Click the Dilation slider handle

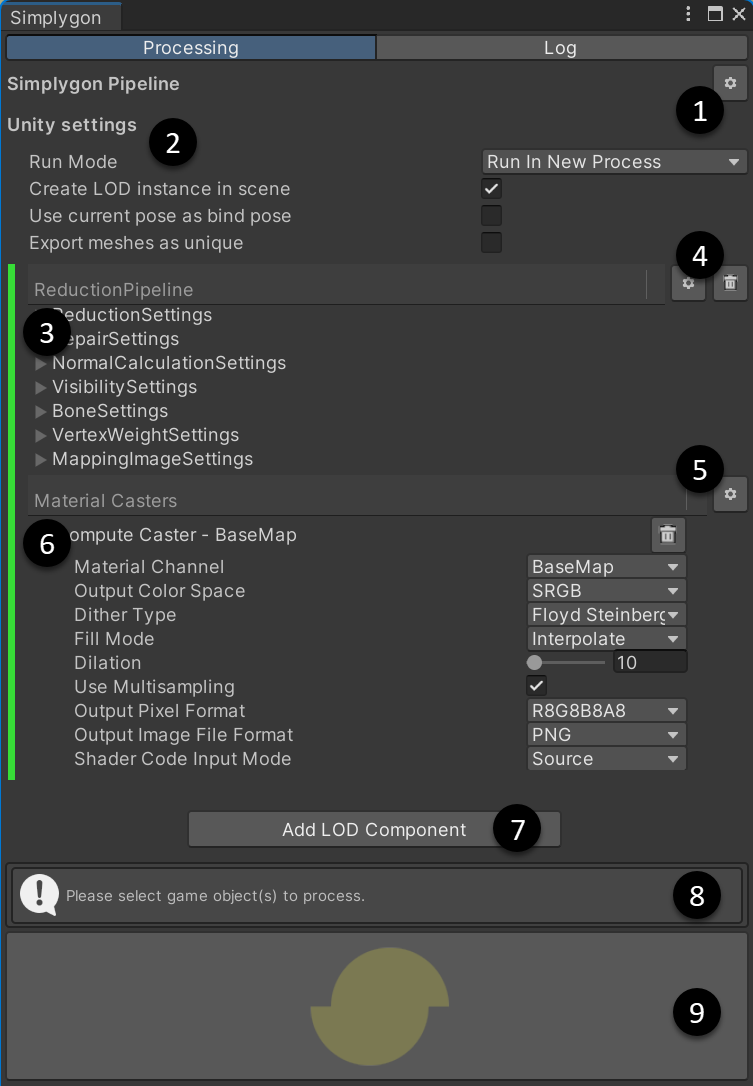coord(536,661)
